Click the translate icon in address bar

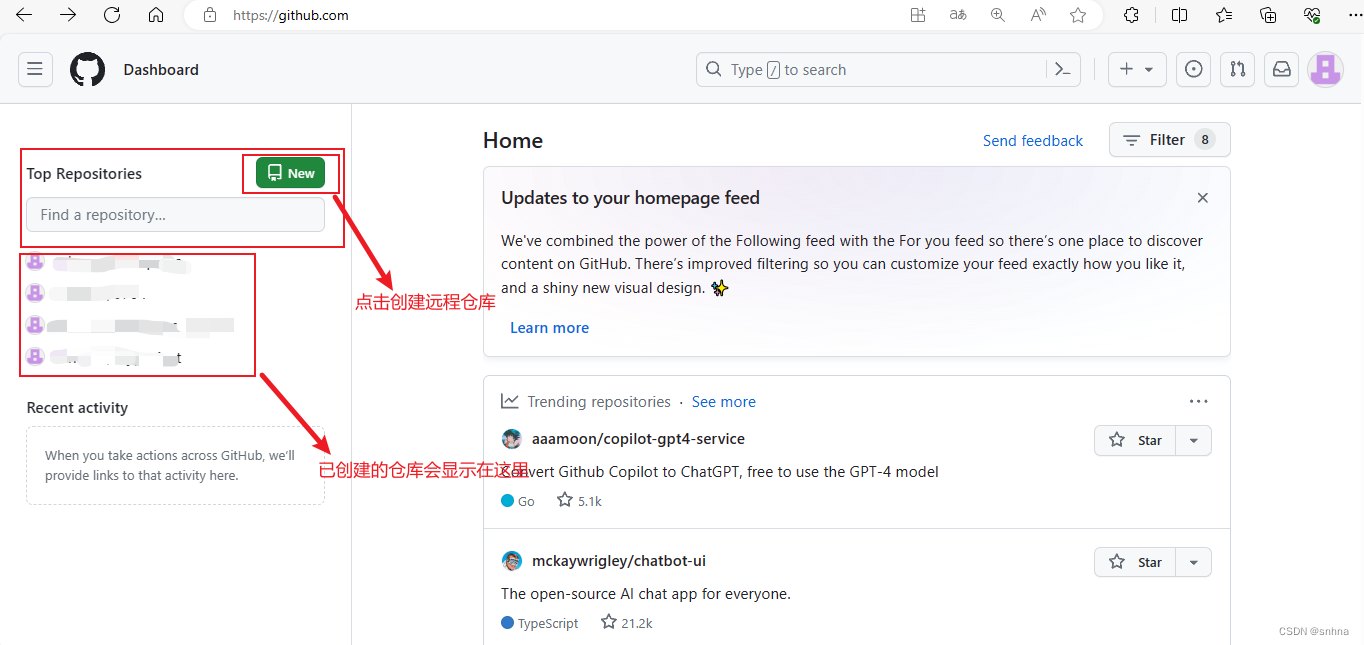958,15
